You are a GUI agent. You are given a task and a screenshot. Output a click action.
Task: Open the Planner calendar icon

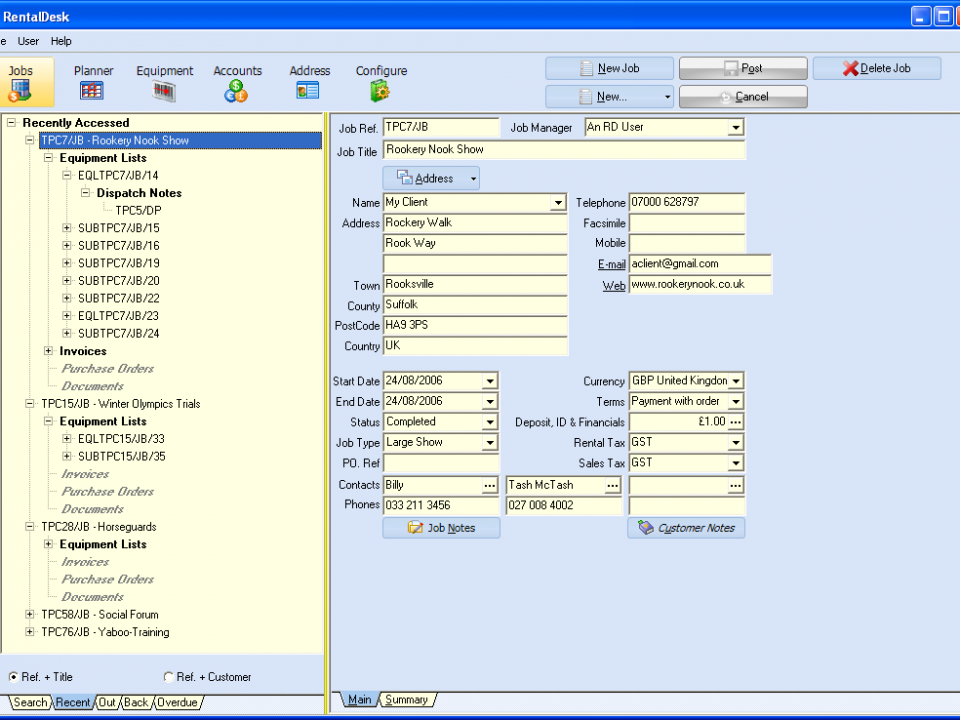click(x=92, y=90)
